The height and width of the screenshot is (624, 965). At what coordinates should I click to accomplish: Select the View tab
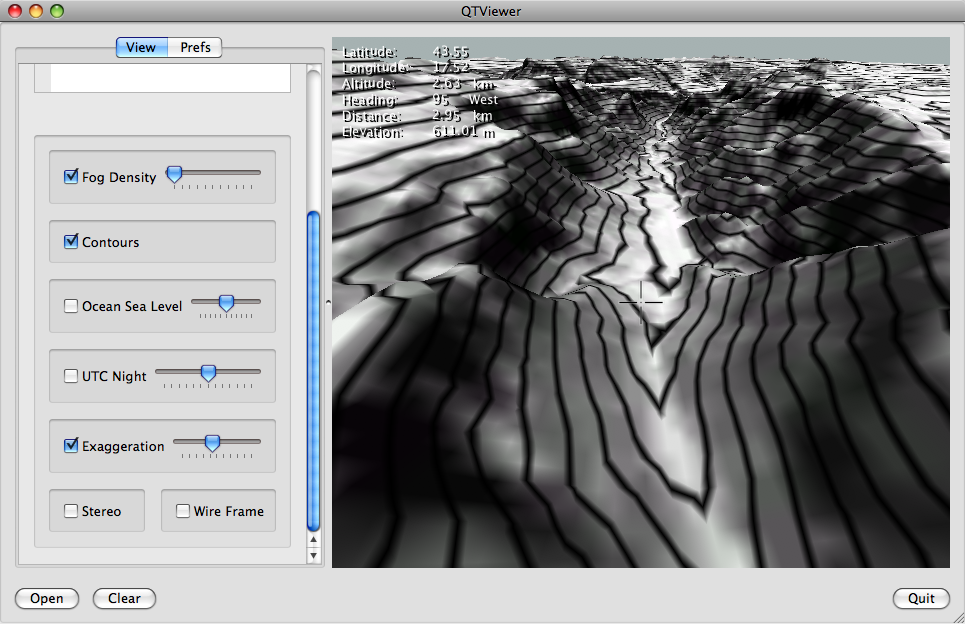(141, 47)
